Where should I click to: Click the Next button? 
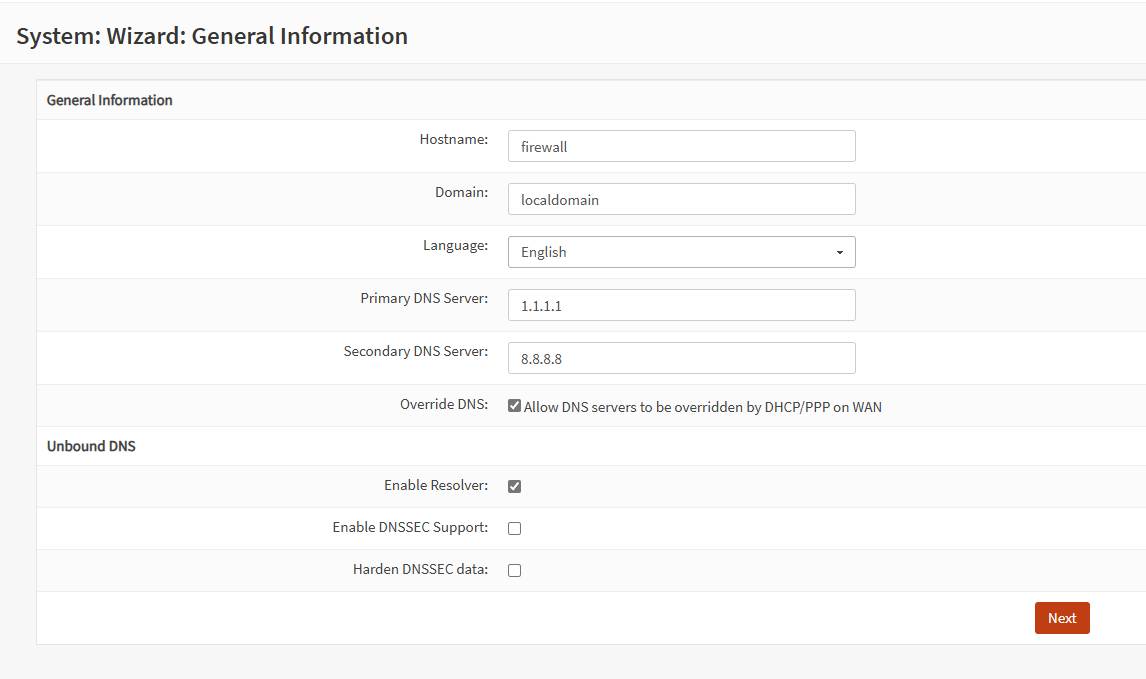[1062, 618]
